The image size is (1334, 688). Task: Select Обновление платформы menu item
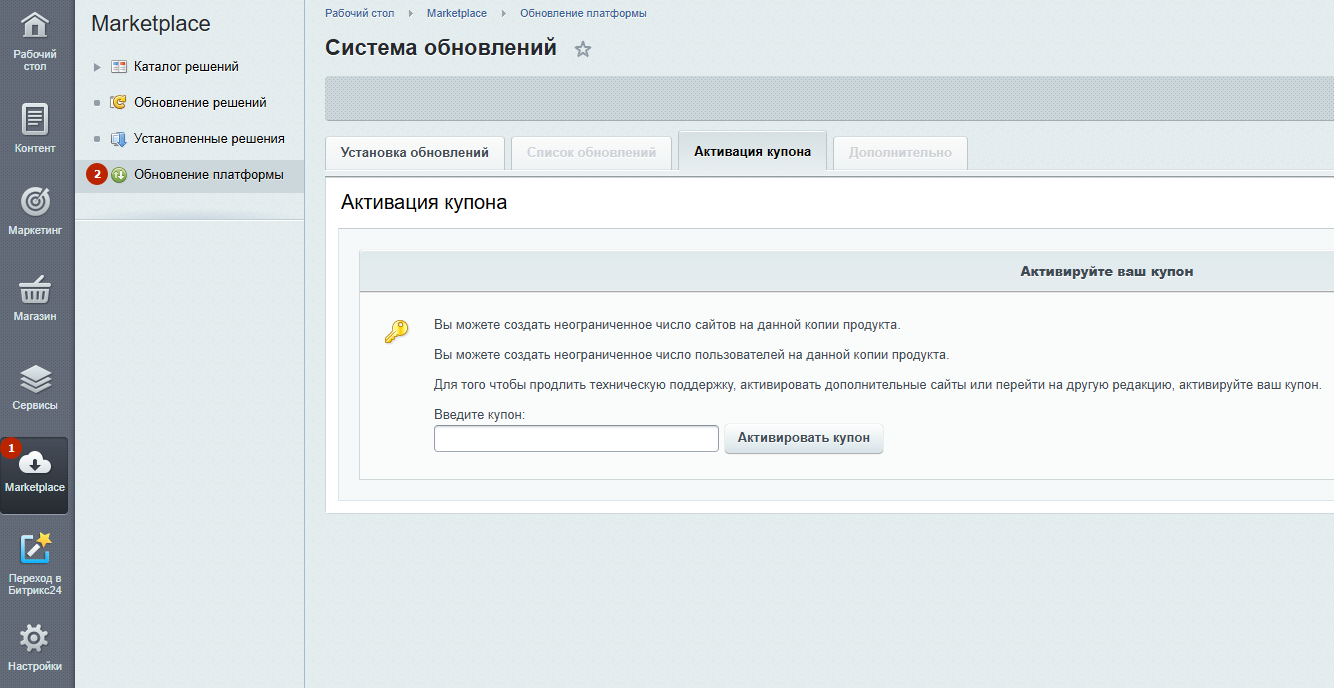coord(208,175)
